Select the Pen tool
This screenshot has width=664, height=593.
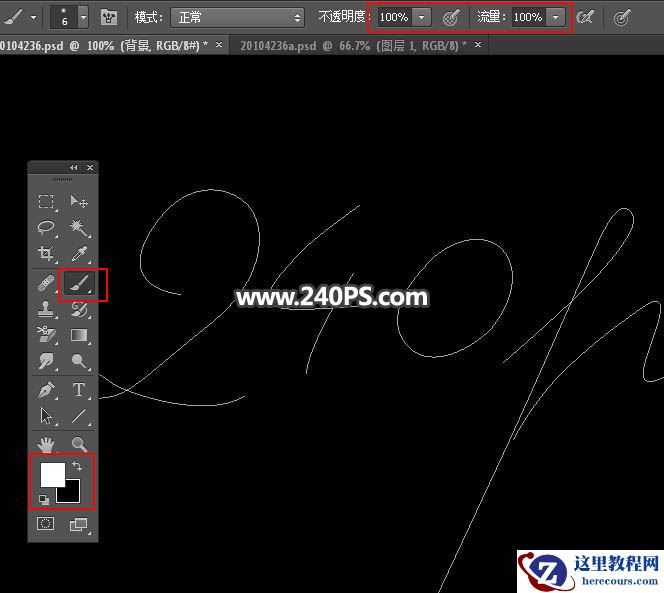tap(46, 390)
